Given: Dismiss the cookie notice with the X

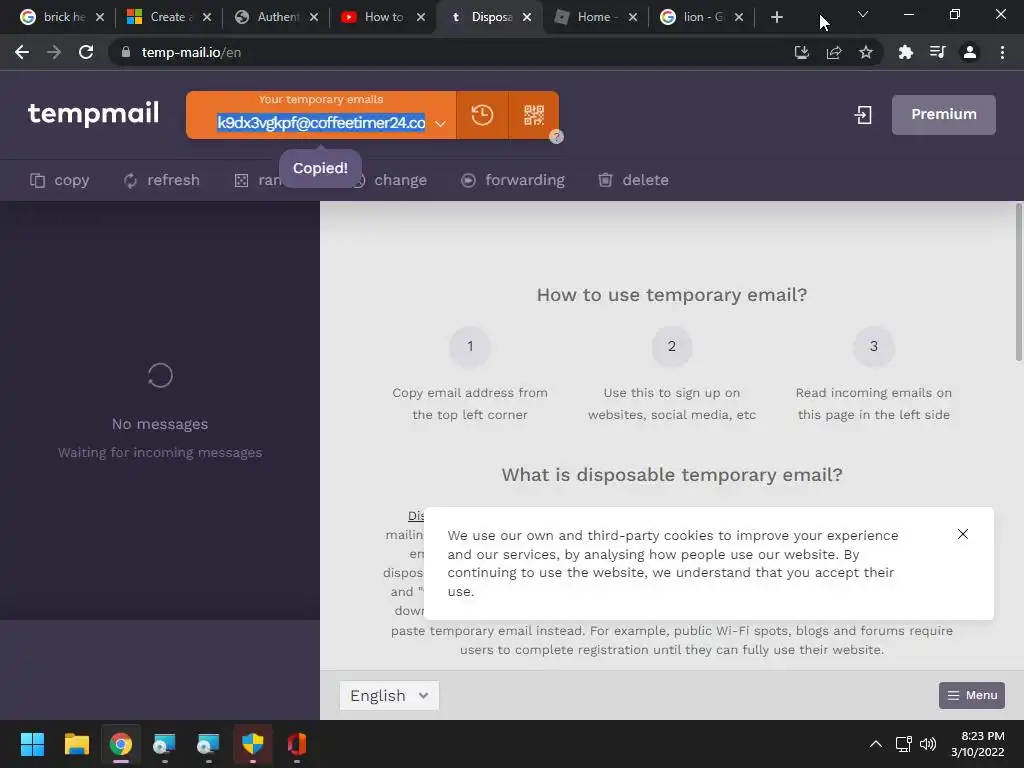Looking at the screenshot, I should (x=963, y=534).
